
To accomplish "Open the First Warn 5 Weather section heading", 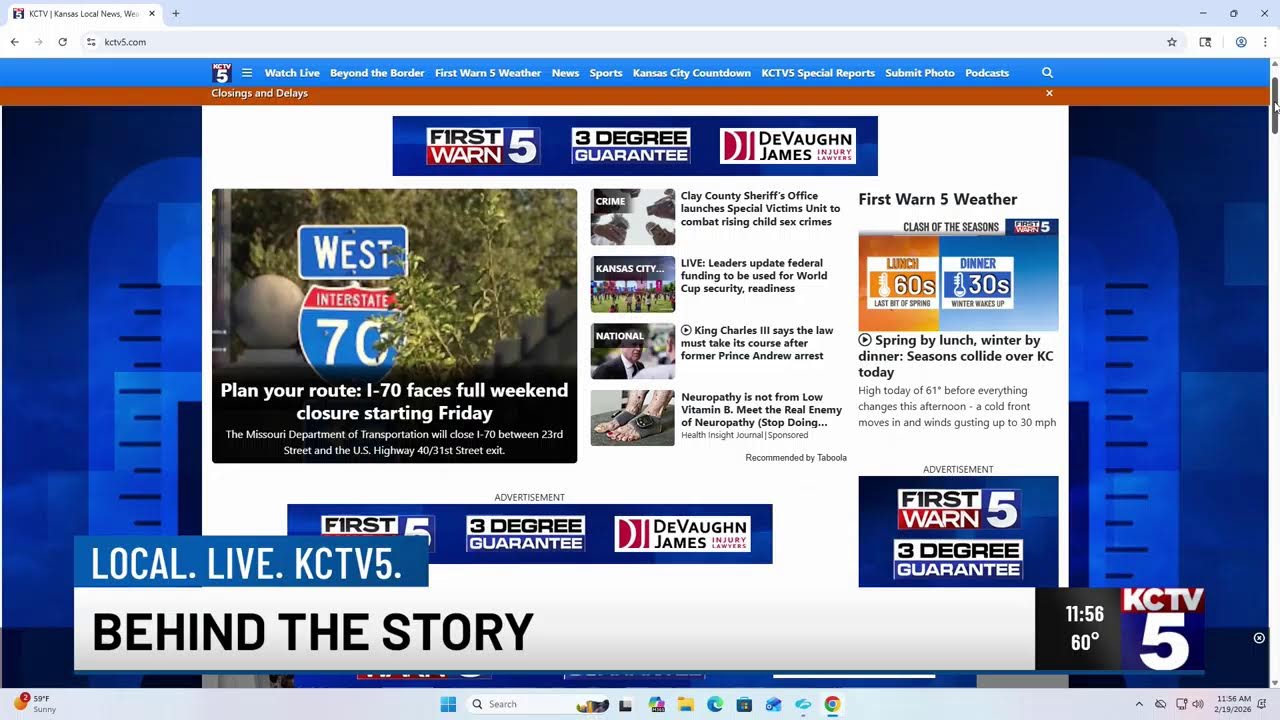I will click(x=938, y=200).
